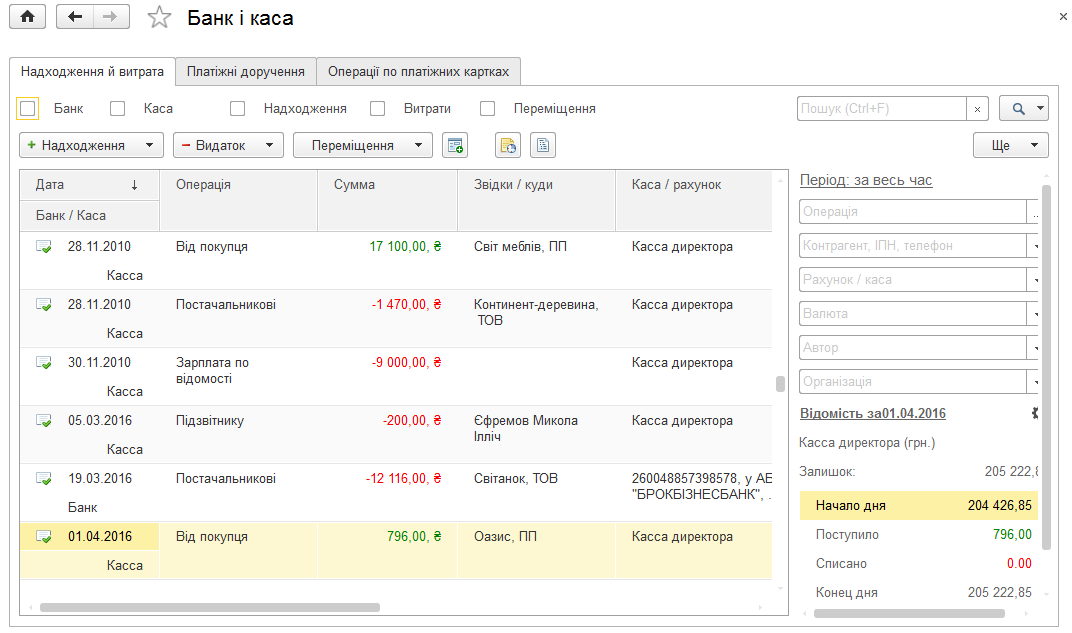
Task: Enable the Витрати filter checkbox
Action: [x=377, y=109]
